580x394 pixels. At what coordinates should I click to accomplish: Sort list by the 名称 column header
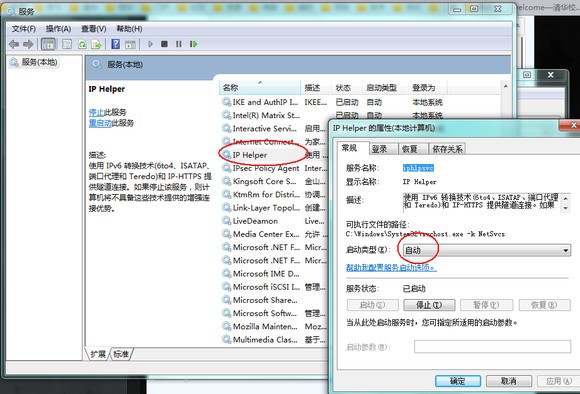(x=260, y=88)
